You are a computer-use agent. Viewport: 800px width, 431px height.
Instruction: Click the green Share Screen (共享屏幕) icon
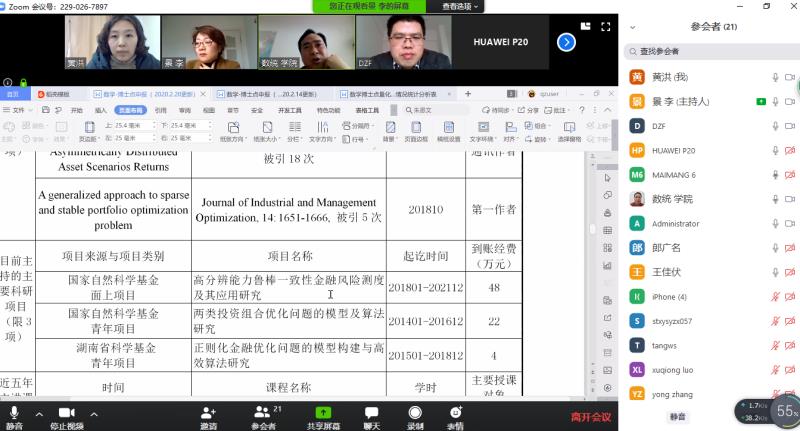(323, 415)
